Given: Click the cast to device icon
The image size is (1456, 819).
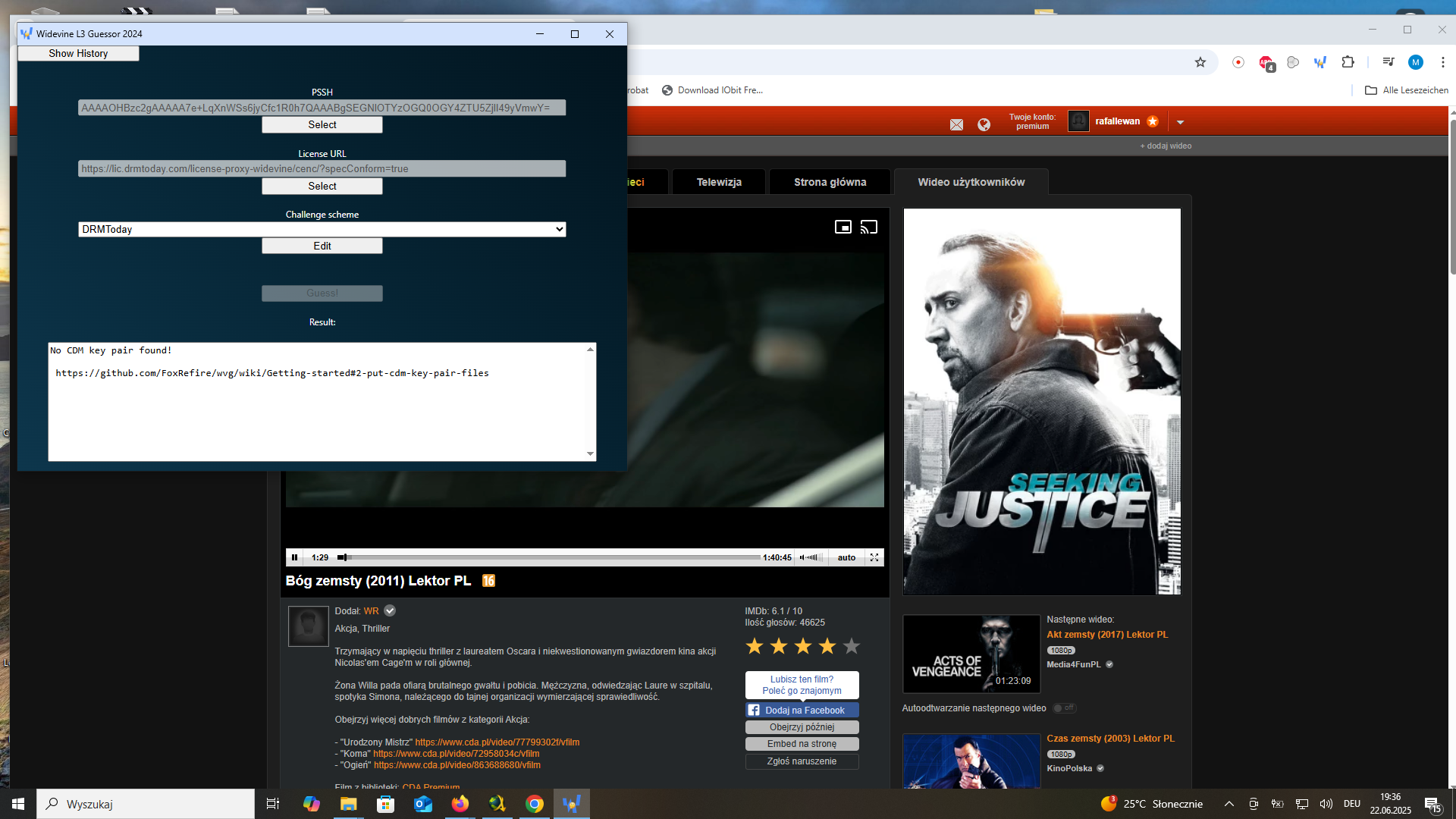Looking at the screenshot, I should (869, 227).
